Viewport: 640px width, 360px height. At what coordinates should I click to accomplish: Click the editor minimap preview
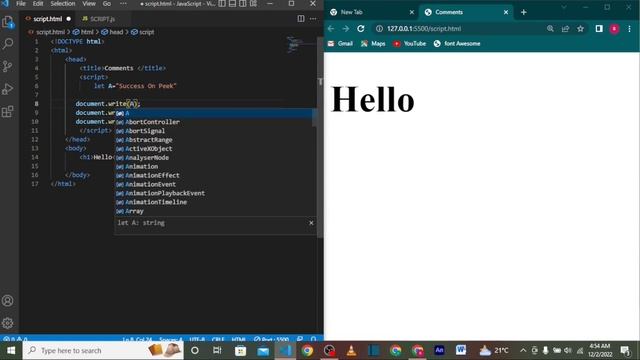(295, 45)
